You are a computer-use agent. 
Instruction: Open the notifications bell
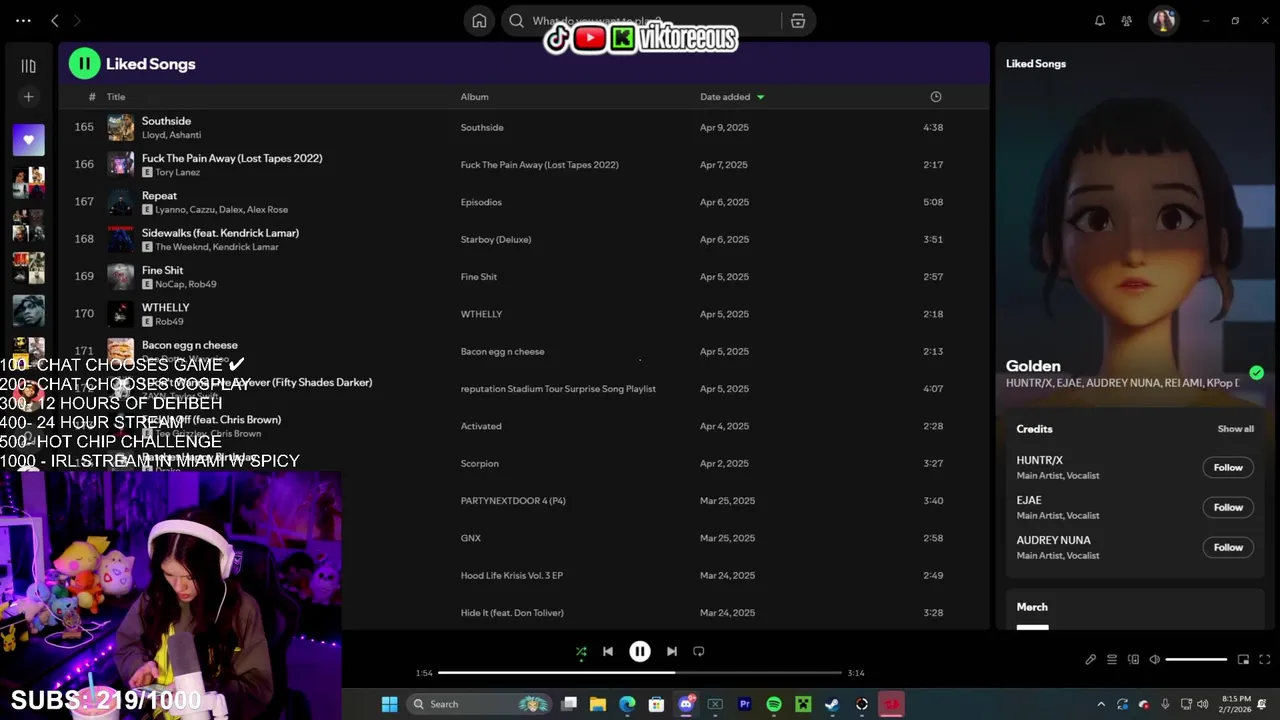click(x=1100, y=21)
